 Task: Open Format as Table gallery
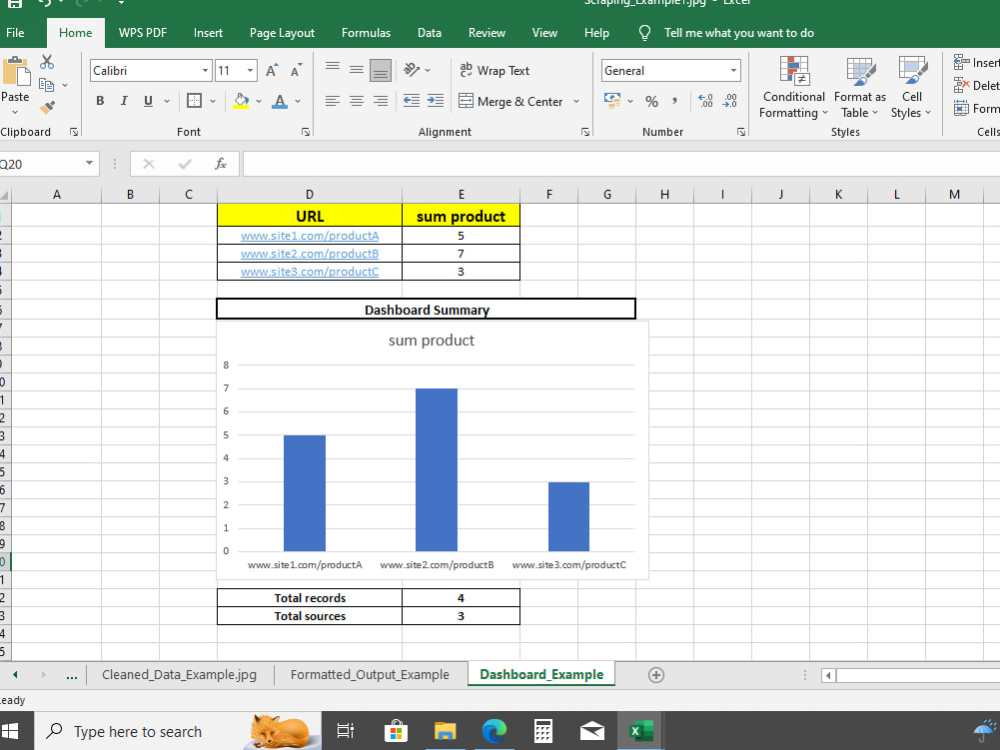860,87
